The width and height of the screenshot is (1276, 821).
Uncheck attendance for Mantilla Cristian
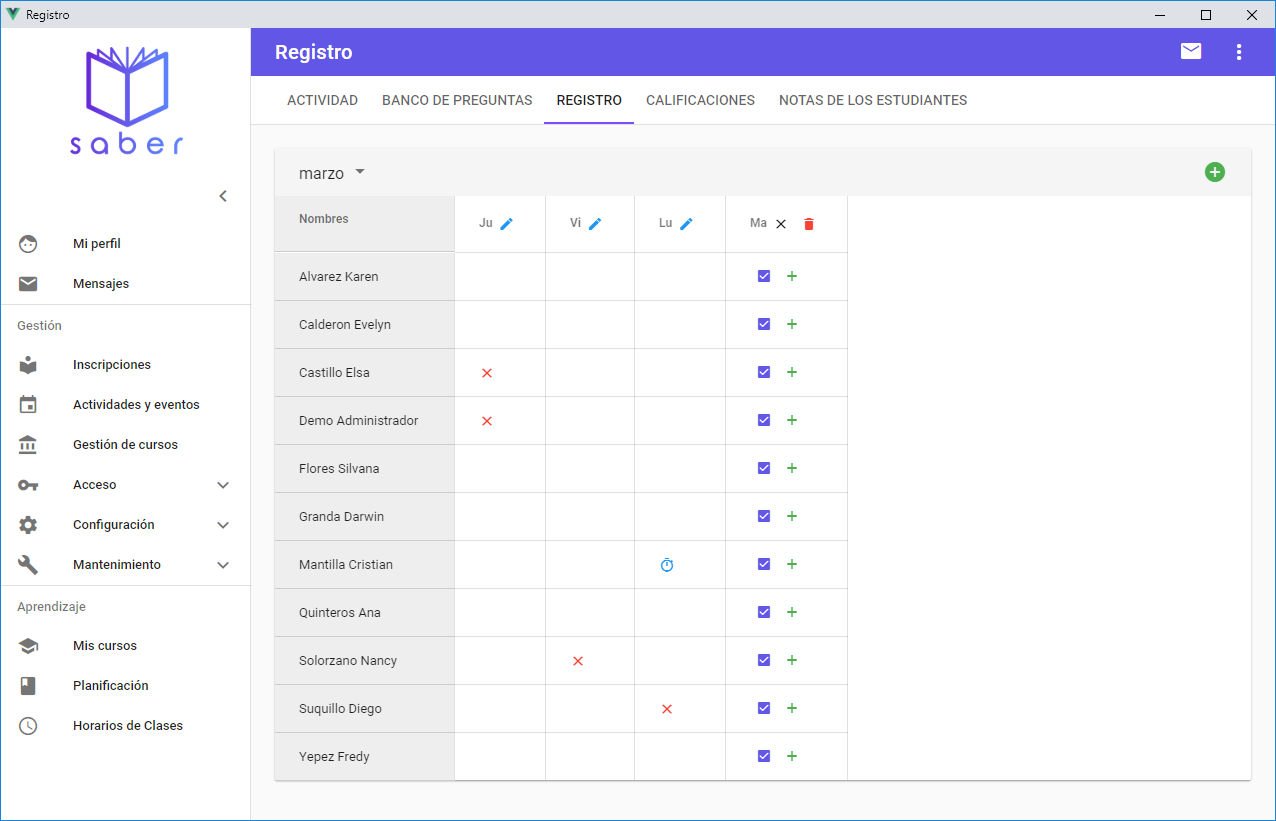coord(764,564)
